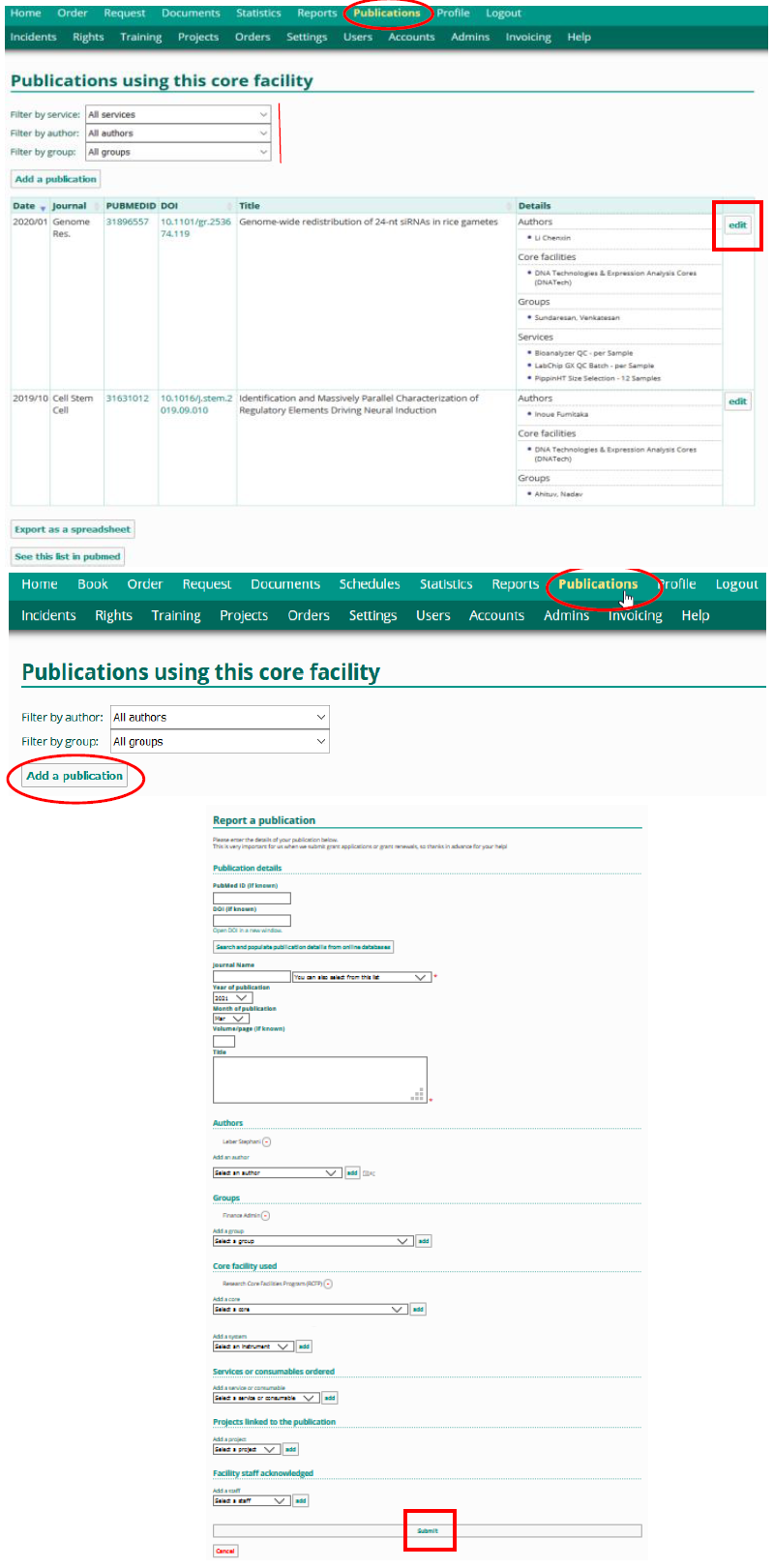
Task: Open the Schedules menu item
Action: point(369,584)
